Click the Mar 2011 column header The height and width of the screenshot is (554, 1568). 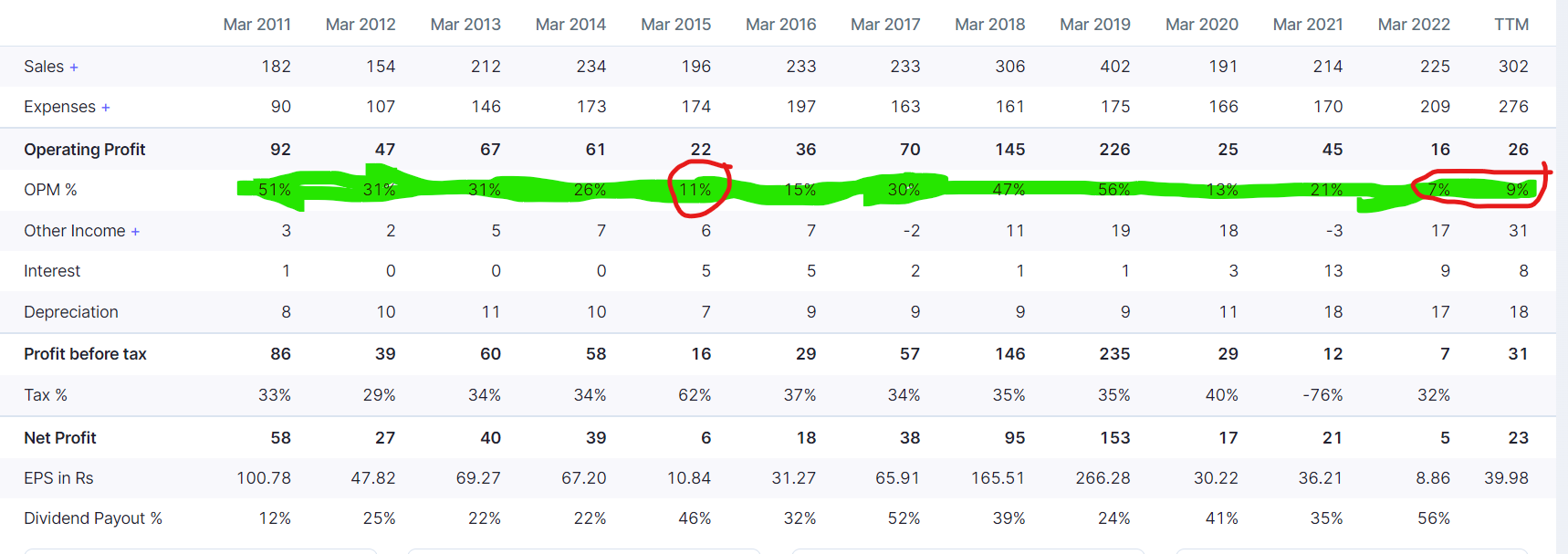point(256,25)
